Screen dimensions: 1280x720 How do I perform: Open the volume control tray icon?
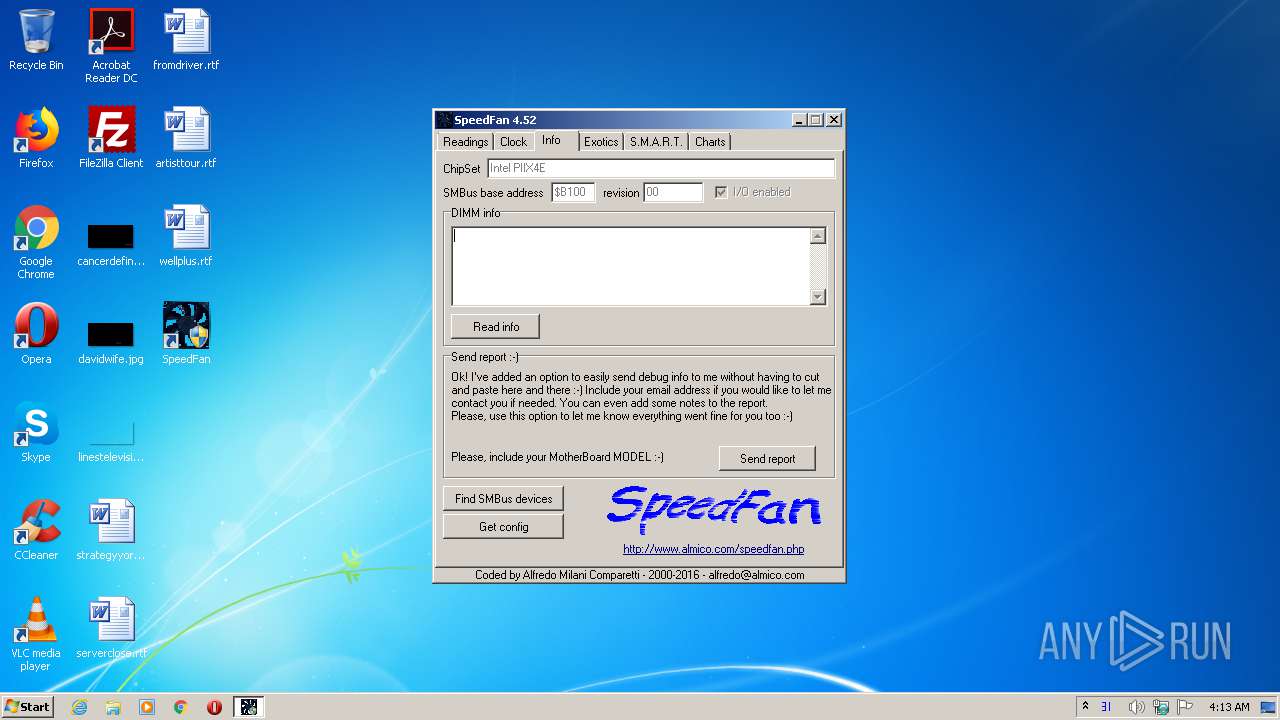[x=1136, y=707]
